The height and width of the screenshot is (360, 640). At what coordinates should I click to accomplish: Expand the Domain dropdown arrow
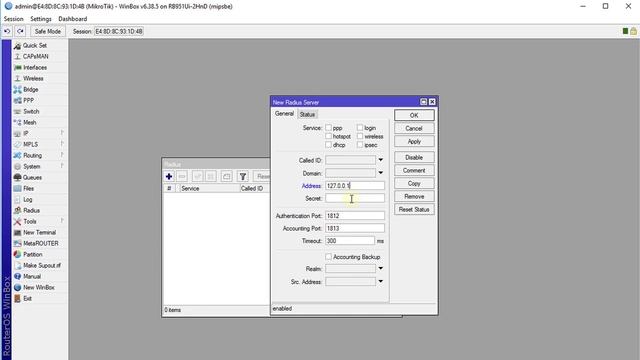coord(380,173)
